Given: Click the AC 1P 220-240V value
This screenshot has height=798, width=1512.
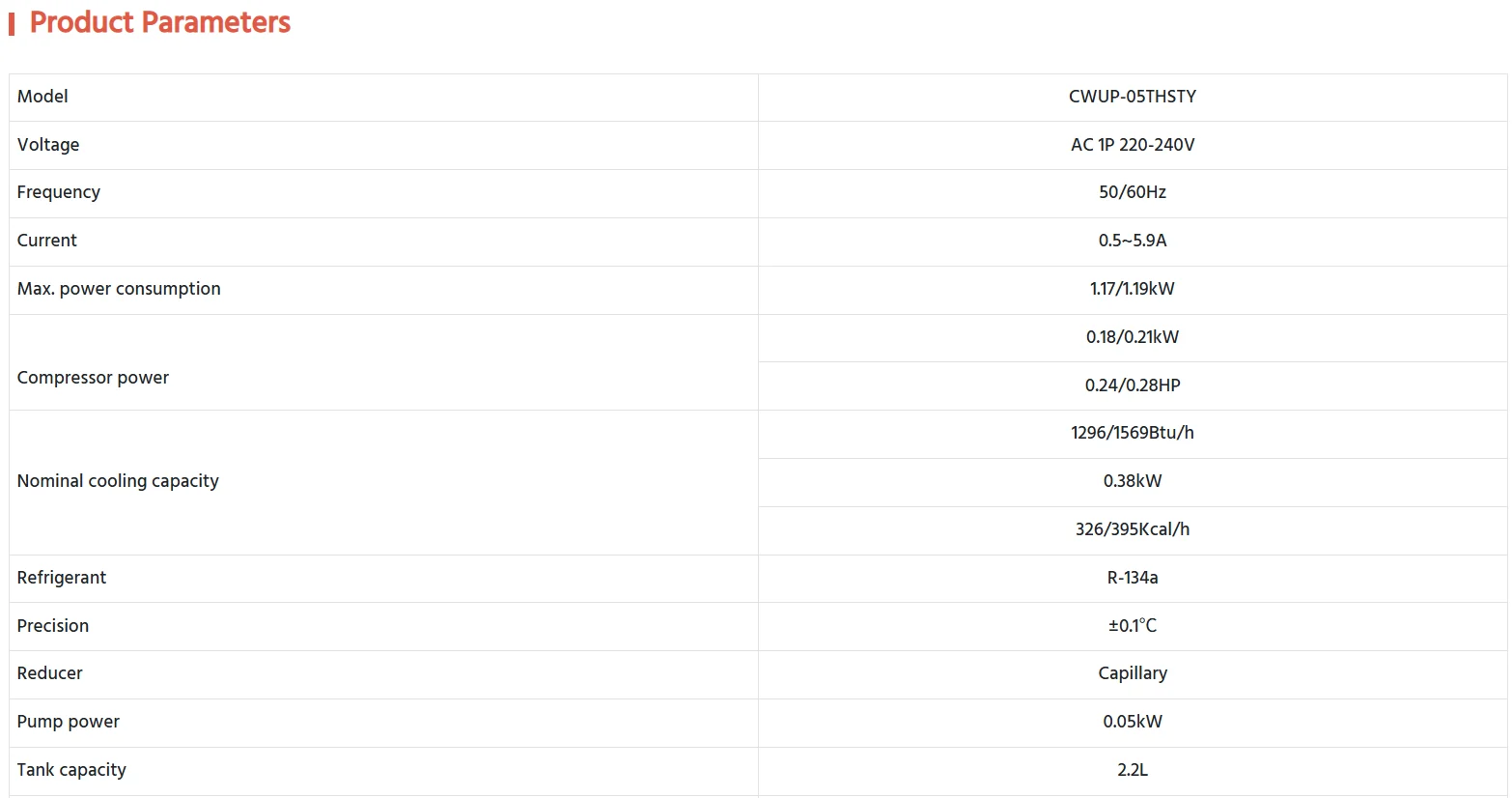Looking at the screenshot, I should tap(1132, 145).
